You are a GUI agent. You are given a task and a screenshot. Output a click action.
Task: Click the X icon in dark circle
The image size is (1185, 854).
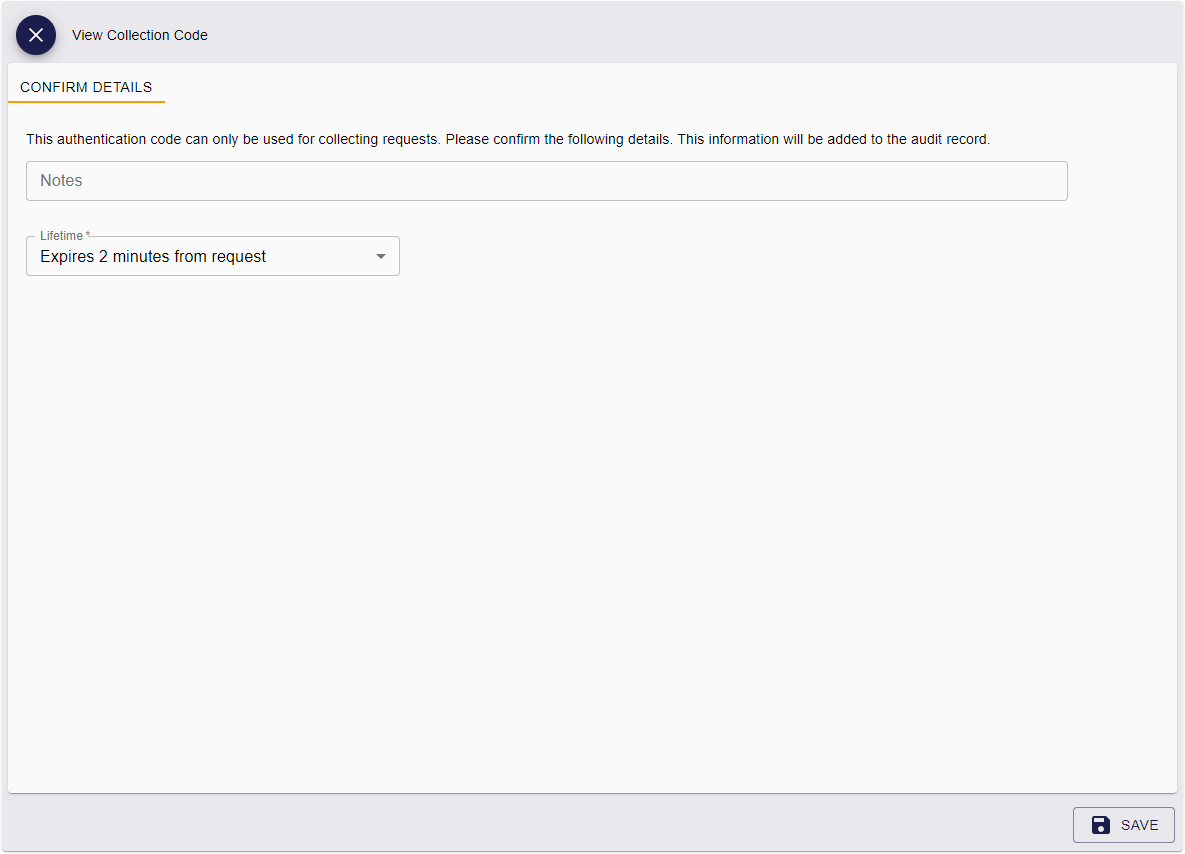(x=36, y=35)
